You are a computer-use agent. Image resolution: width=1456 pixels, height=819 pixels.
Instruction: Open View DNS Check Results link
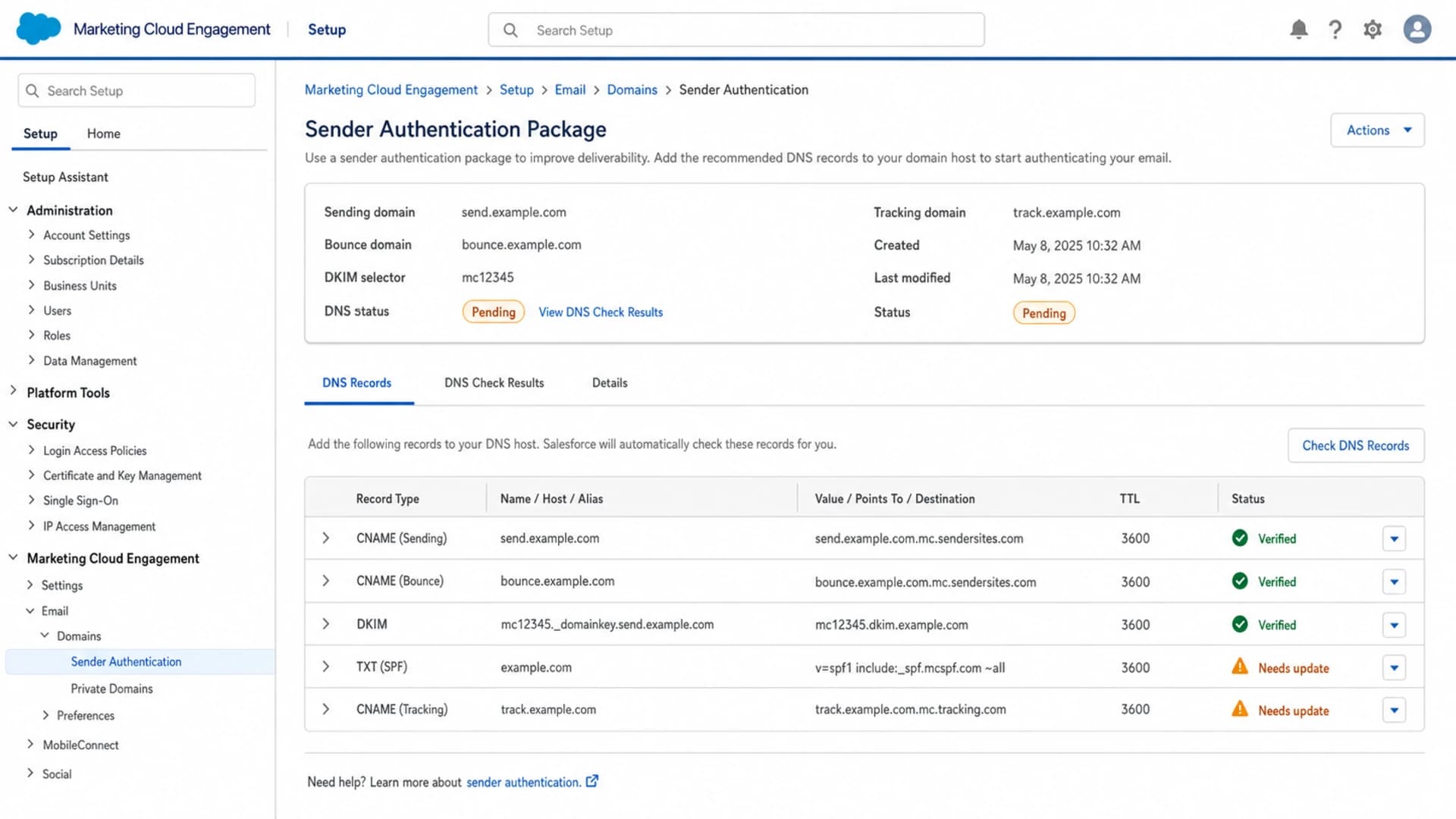pos(601,312)
